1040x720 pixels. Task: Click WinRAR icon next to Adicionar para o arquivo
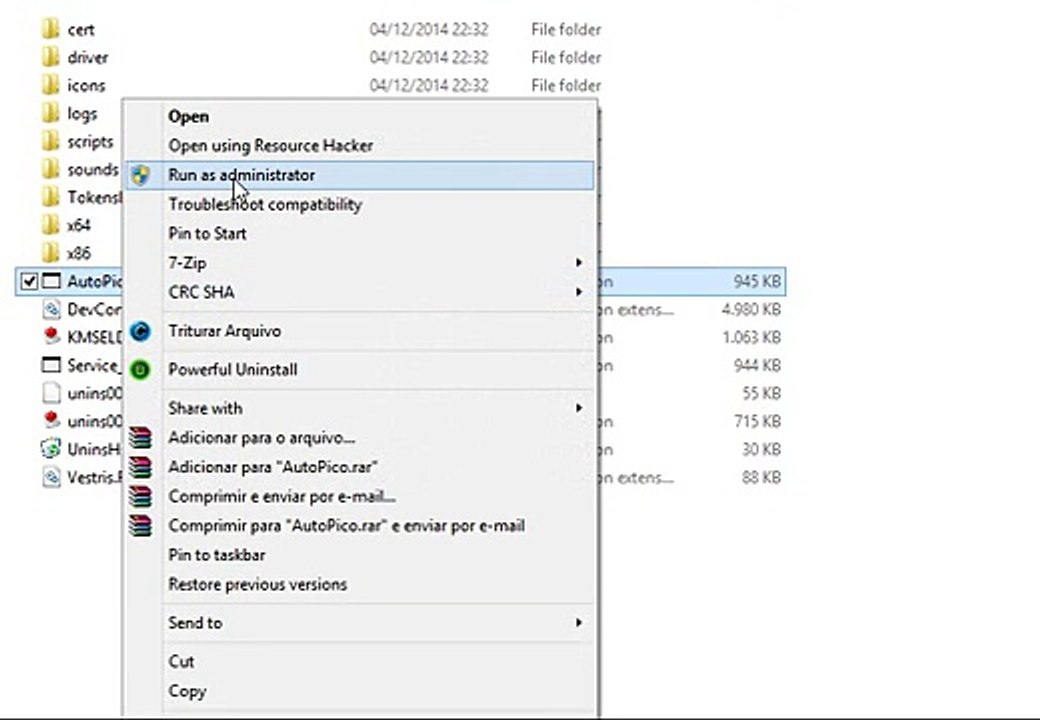coord(140,438)
